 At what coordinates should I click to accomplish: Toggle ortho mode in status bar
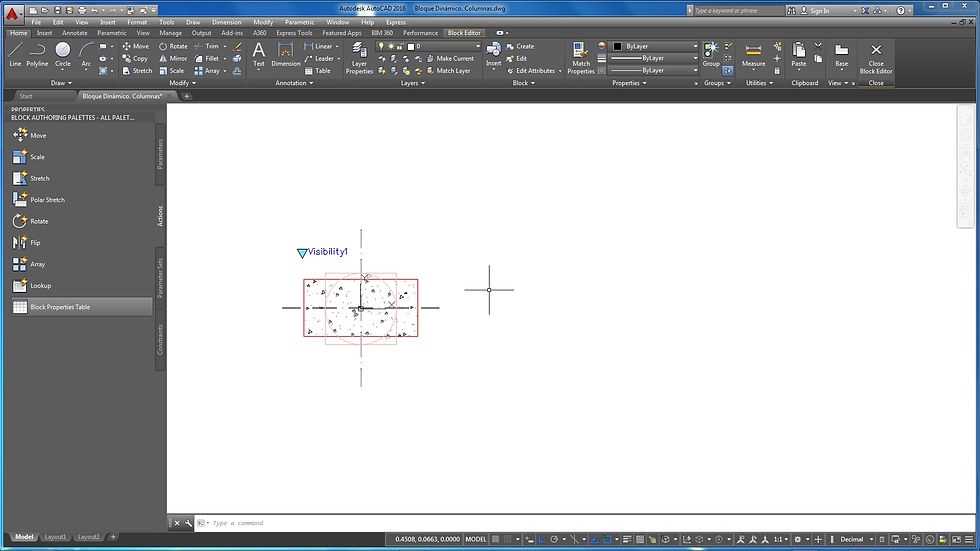(x=542, y=539)
